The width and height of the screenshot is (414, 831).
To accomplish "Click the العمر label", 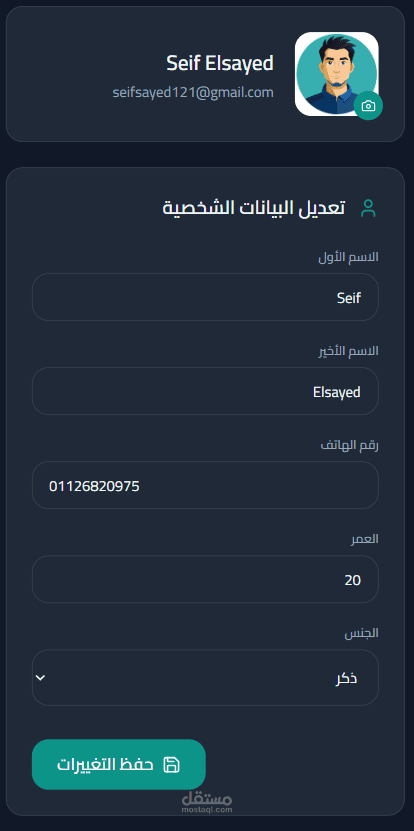I will [364, 539].
